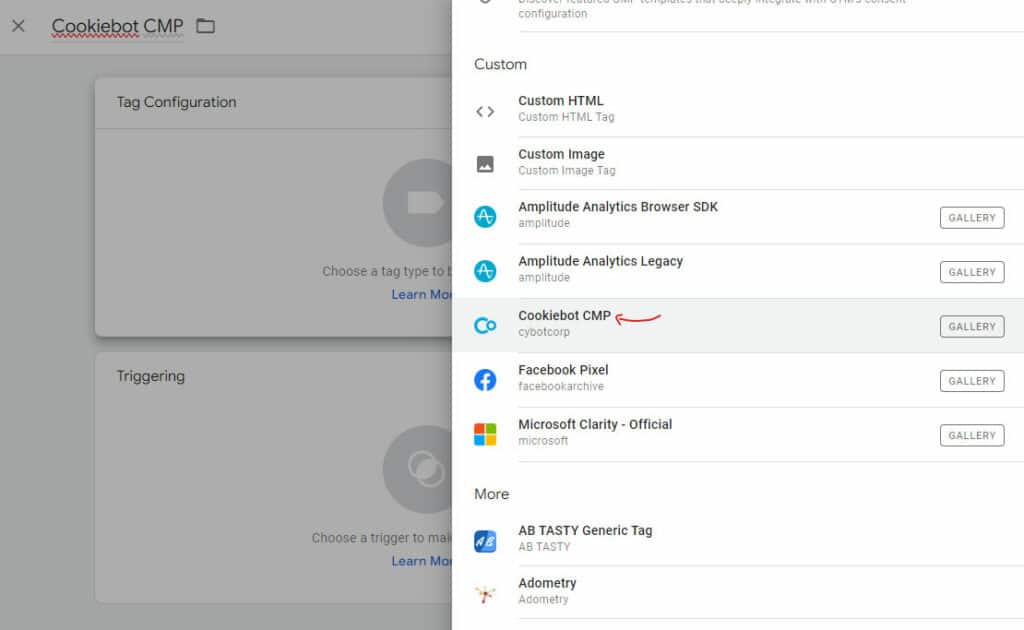Select the Adometry tag type
Screen dimensions: 1024x630
coord(738,592)
